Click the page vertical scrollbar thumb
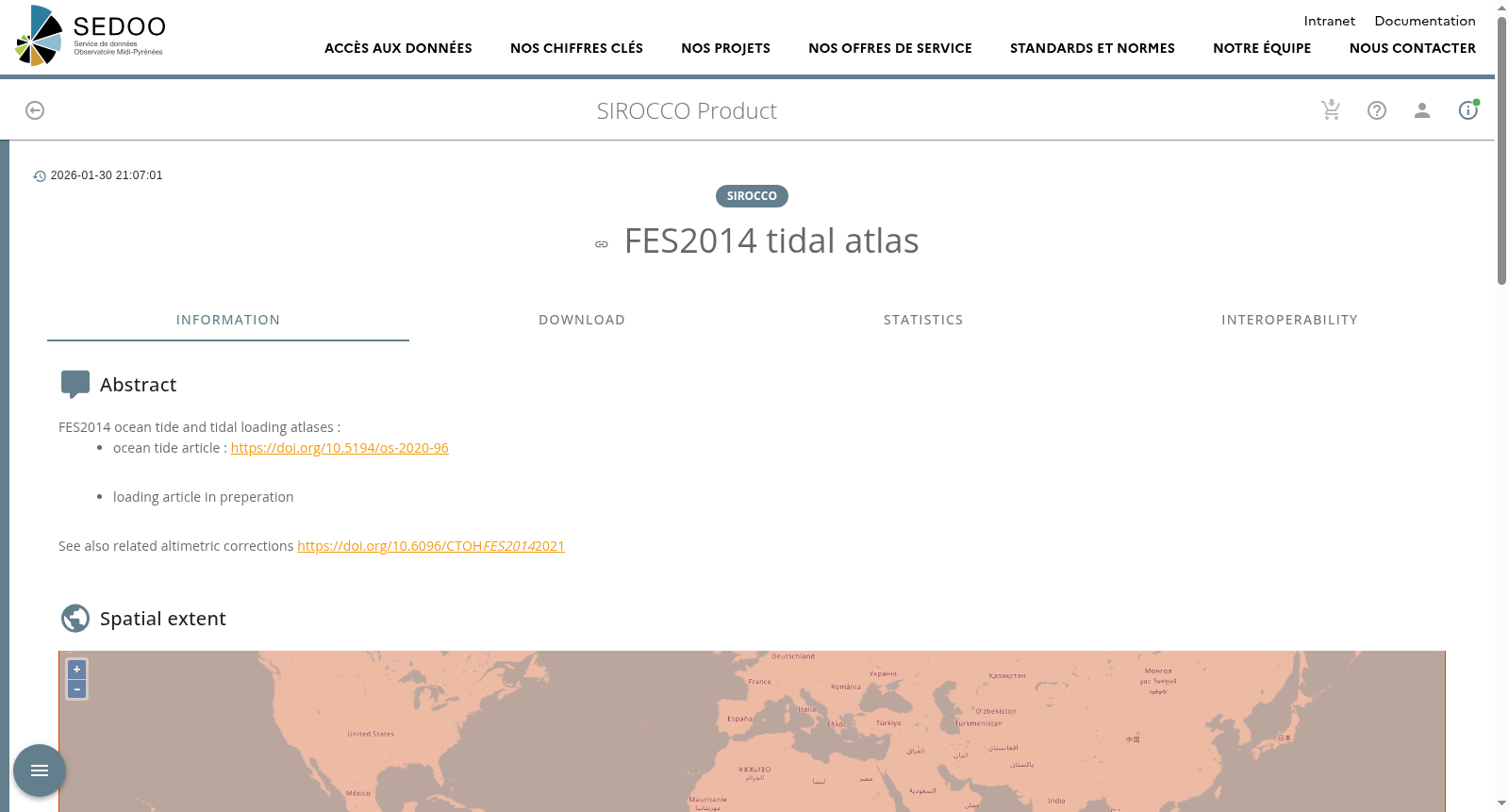 click(x=1501, y=151)
